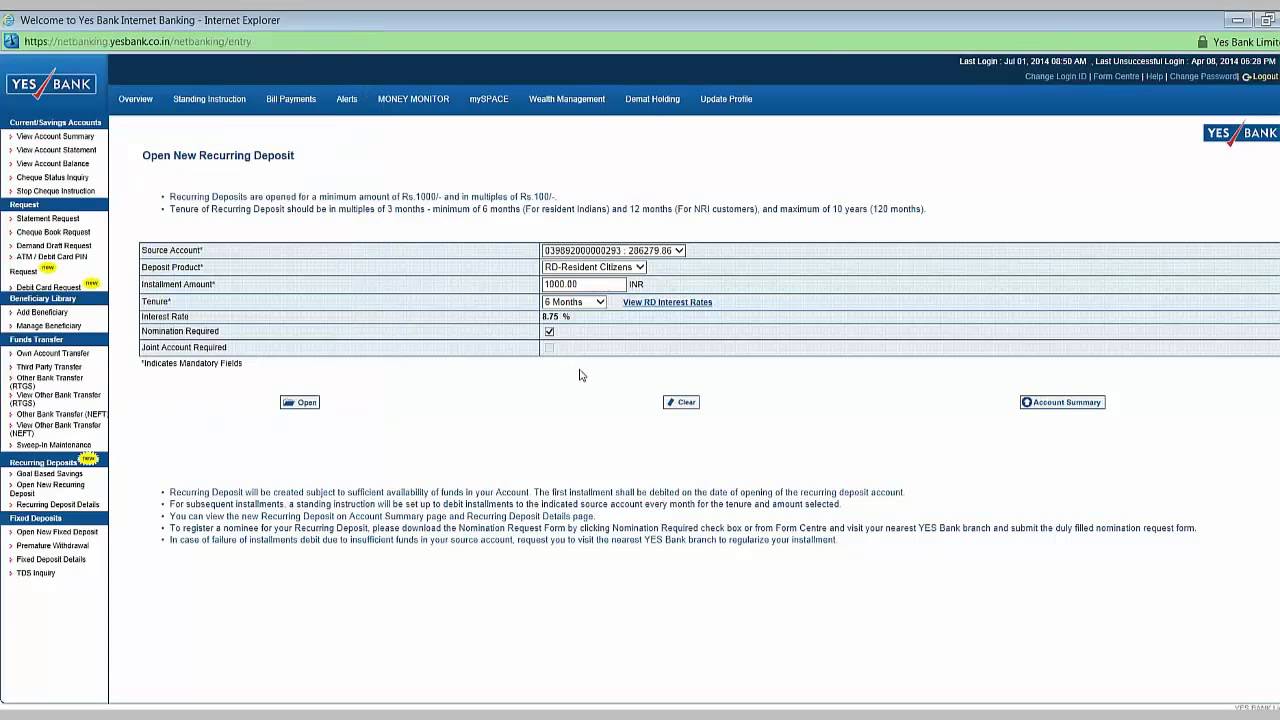Open the Wealth Management menu
The height and width of the screenshot is (720, 1280).
point(567,99)
